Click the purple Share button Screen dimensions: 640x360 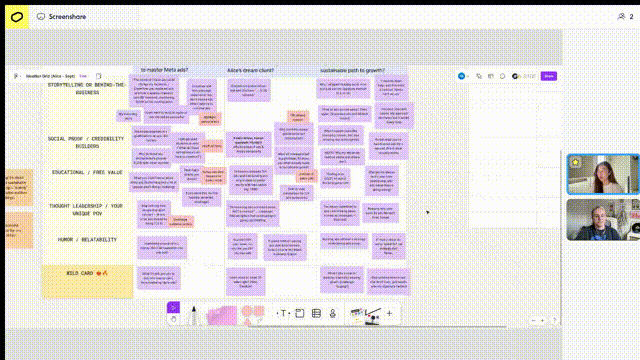coord(549,76)
